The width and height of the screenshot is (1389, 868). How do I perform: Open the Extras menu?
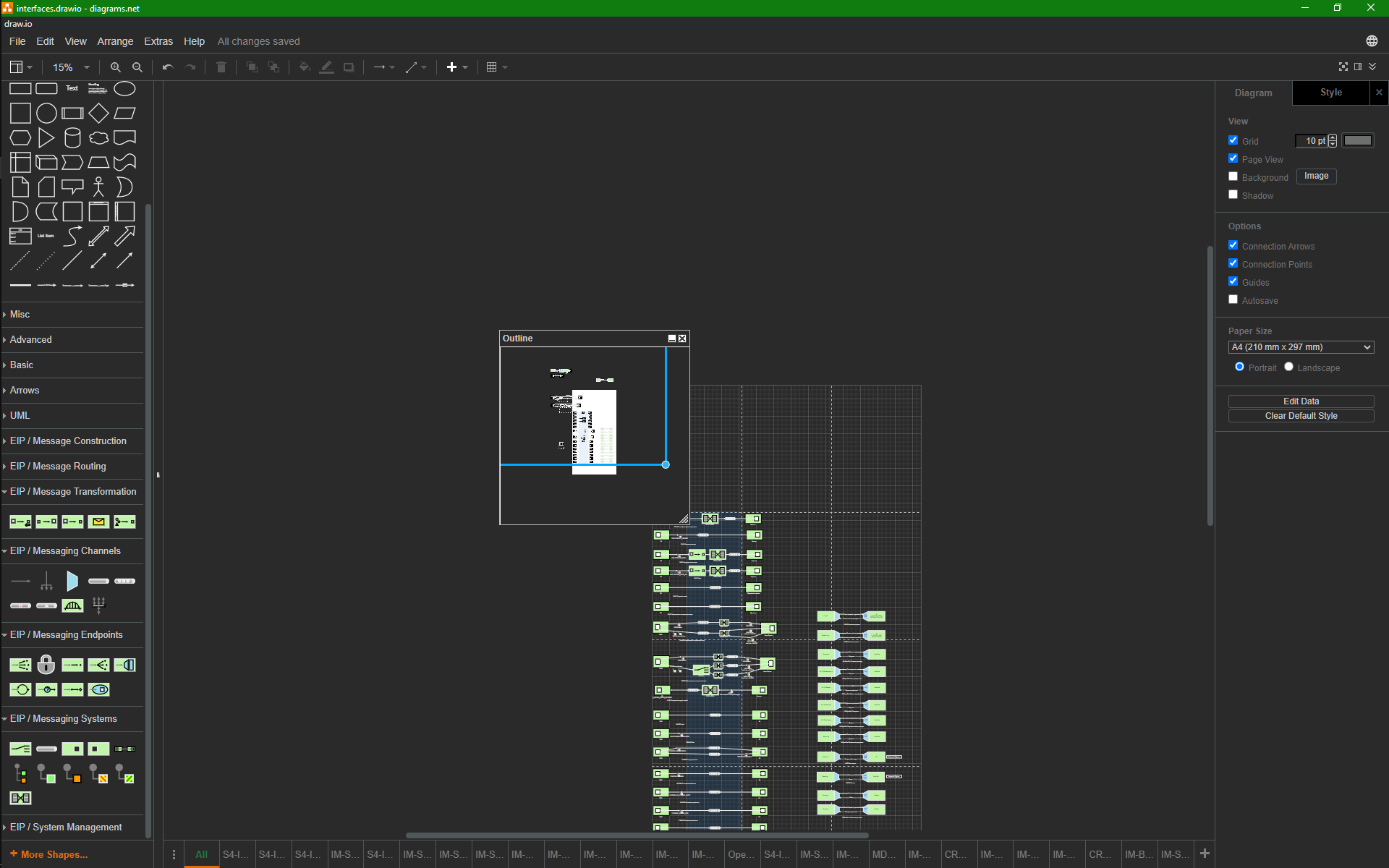[158, 41]
